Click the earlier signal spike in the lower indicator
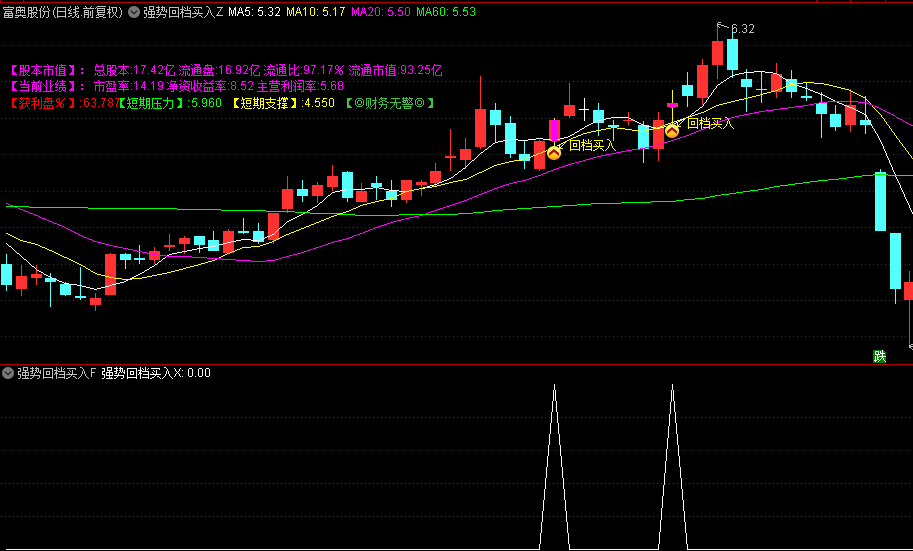The width and height of the screenshot is (913, 551). (554, 466)
